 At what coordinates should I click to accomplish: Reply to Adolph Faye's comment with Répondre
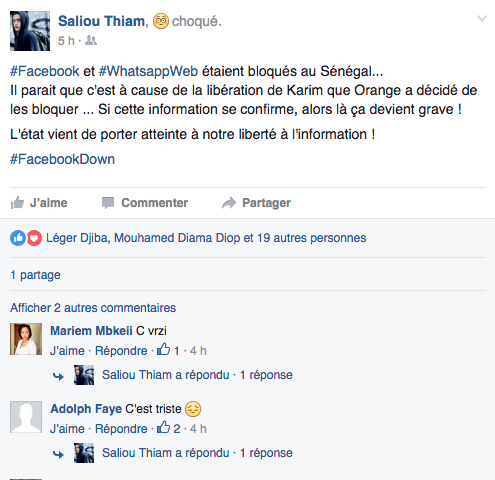(x=121, y=429)
